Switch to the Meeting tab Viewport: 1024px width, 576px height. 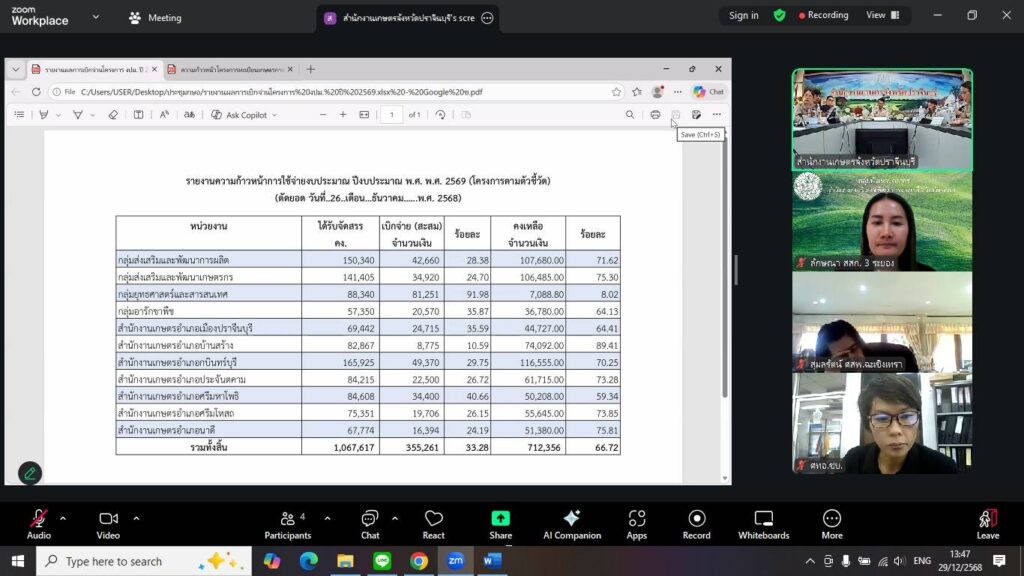155,17
